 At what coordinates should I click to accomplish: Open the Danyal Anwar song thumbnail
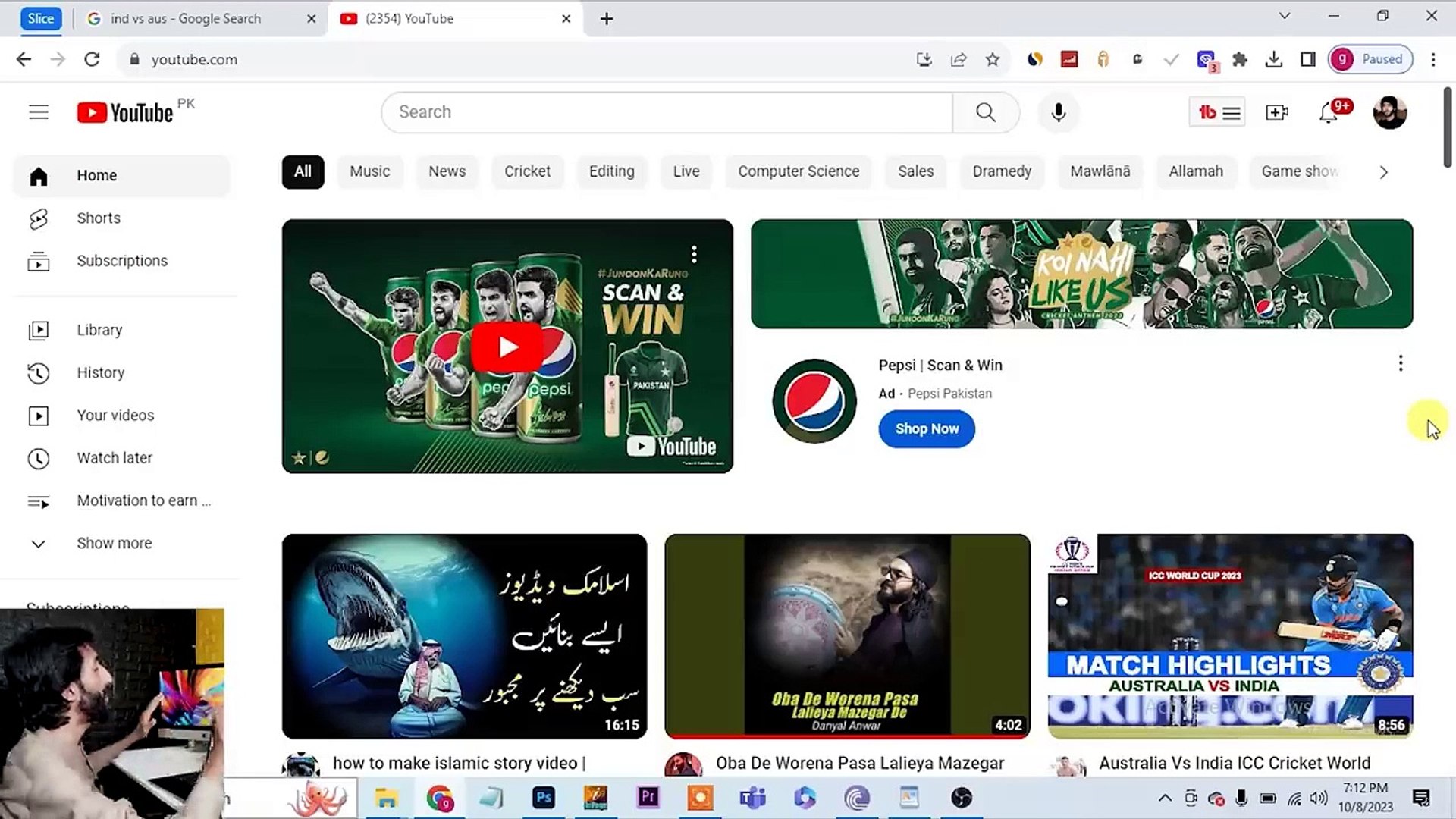pyautogui.click(x=847, y=636)
